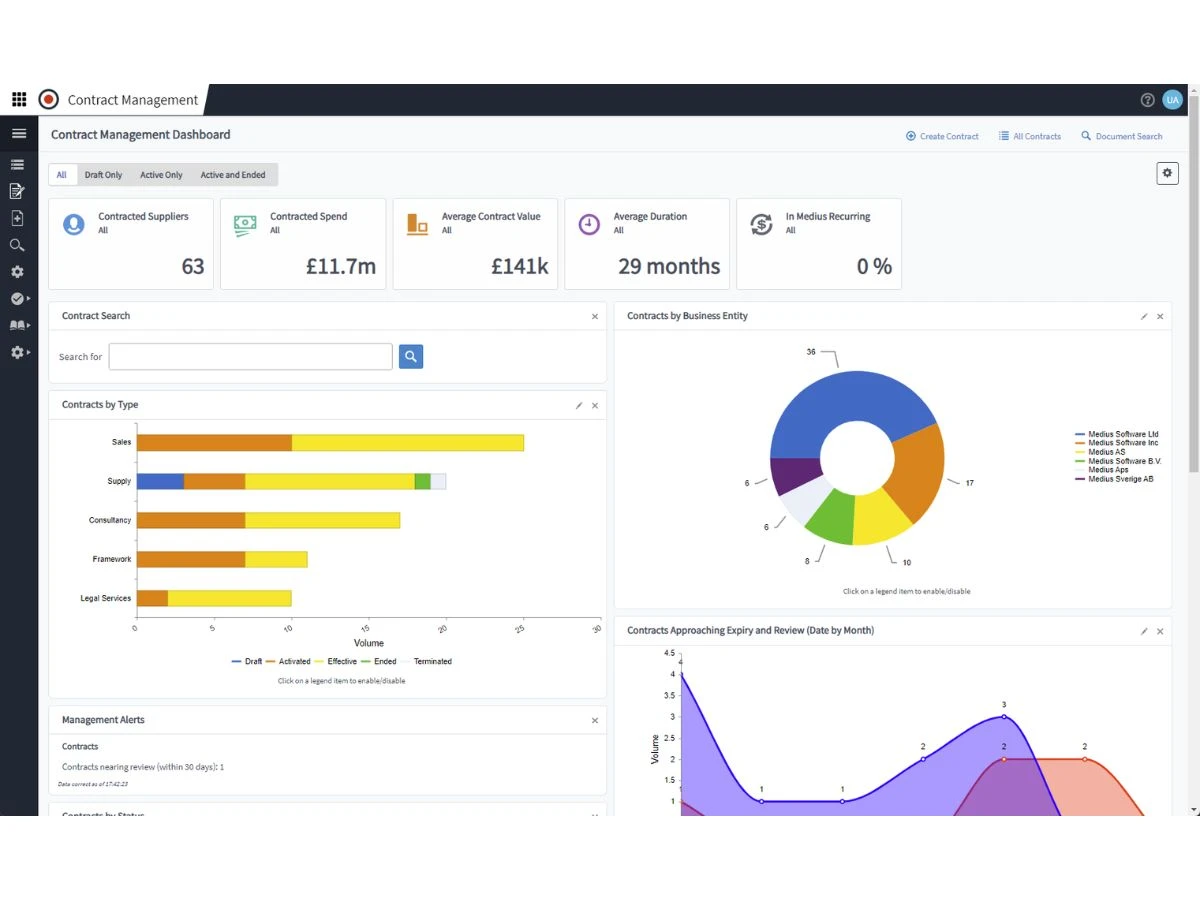
Task: Switch to Active and Ended tab
Action: coord(233,175)
